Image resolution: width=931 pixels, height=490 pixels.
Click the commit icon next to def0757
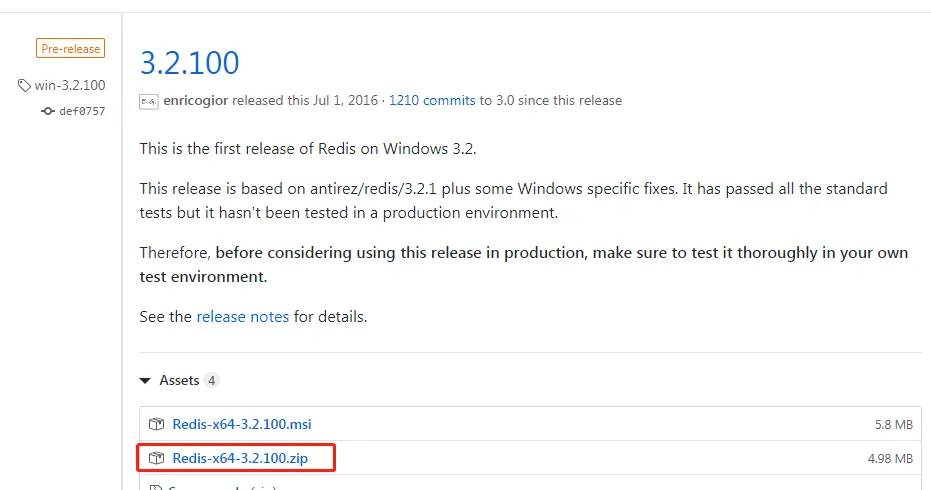click(x=48, y=111)
